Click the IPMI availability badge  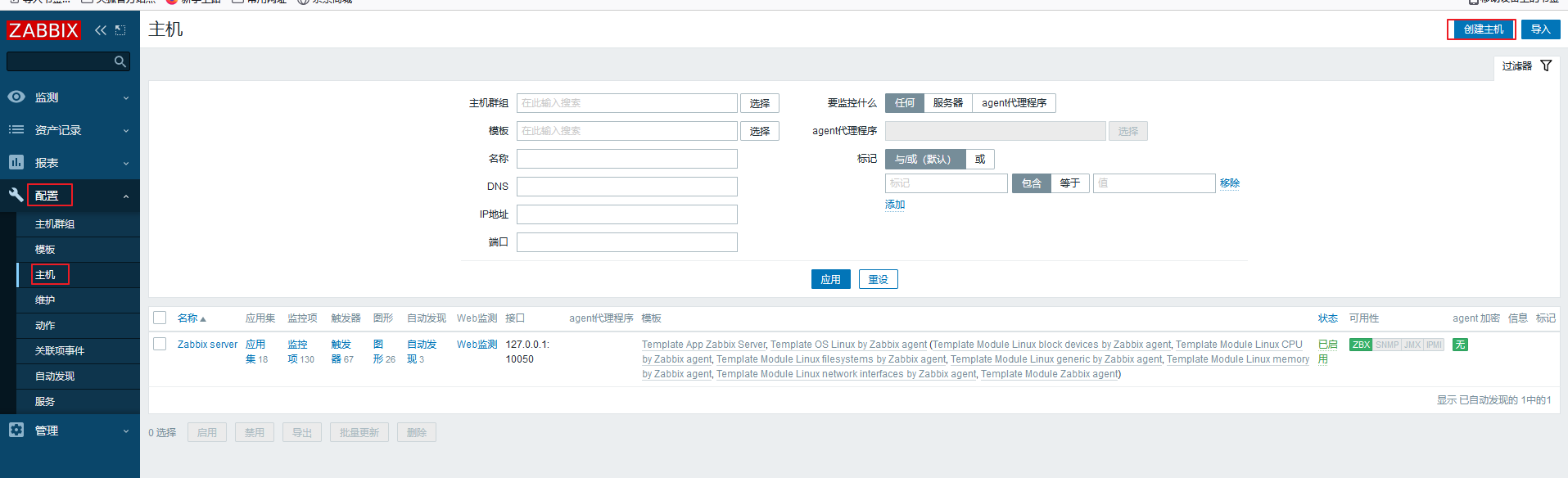[x=1434, y=345]
